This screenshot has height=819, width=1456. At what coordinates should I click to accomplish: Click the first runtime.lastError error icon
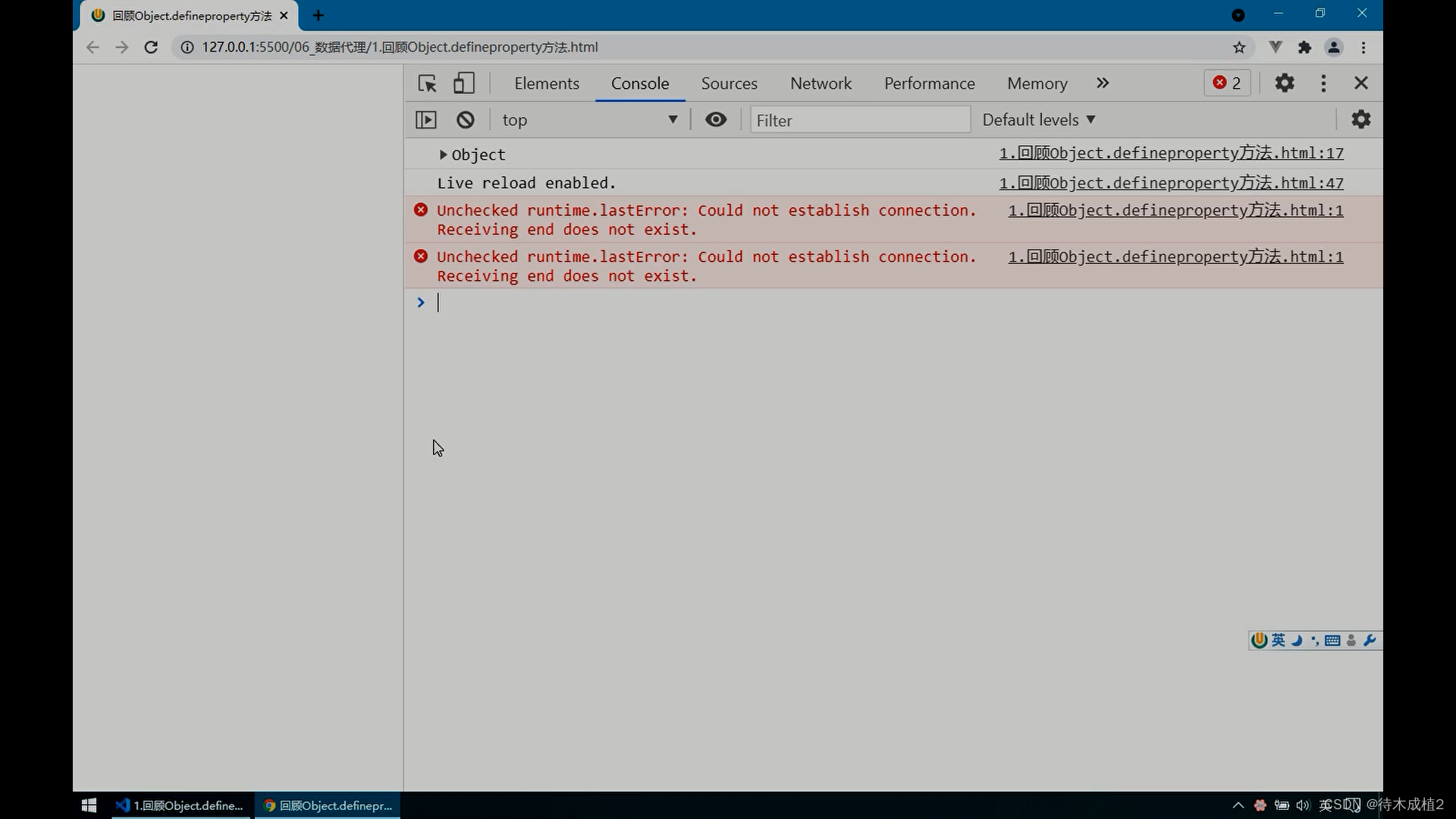(x=421, y=210)
